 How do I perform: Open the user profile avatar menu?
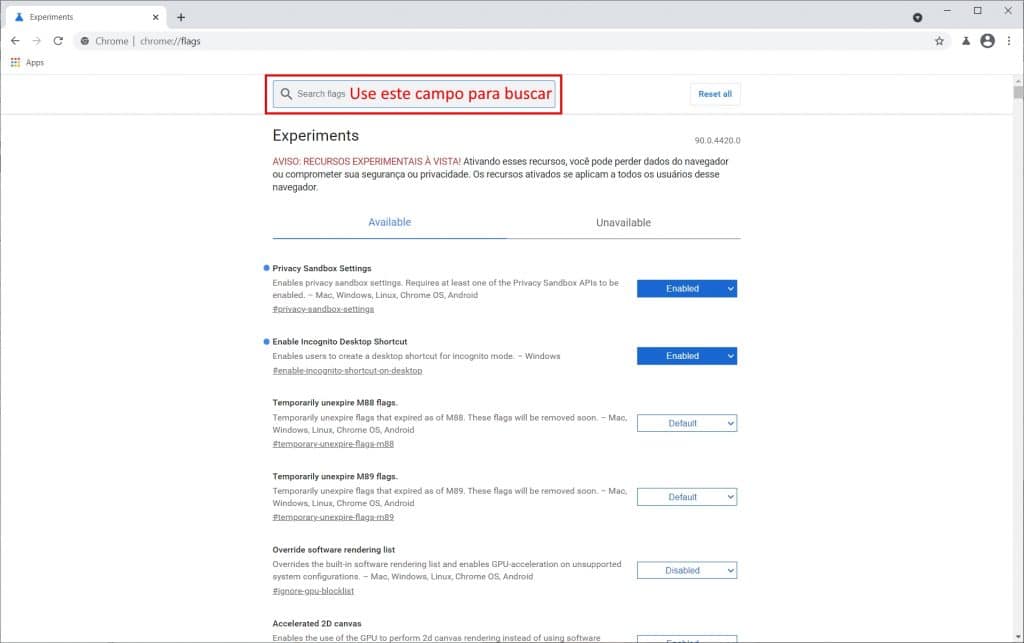click(987, 40)
